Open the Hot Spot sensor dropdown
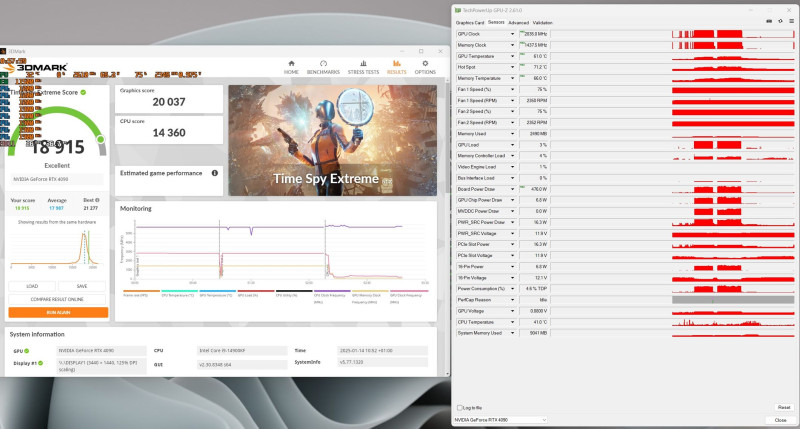Screen dimensions: 800x429 512,67
